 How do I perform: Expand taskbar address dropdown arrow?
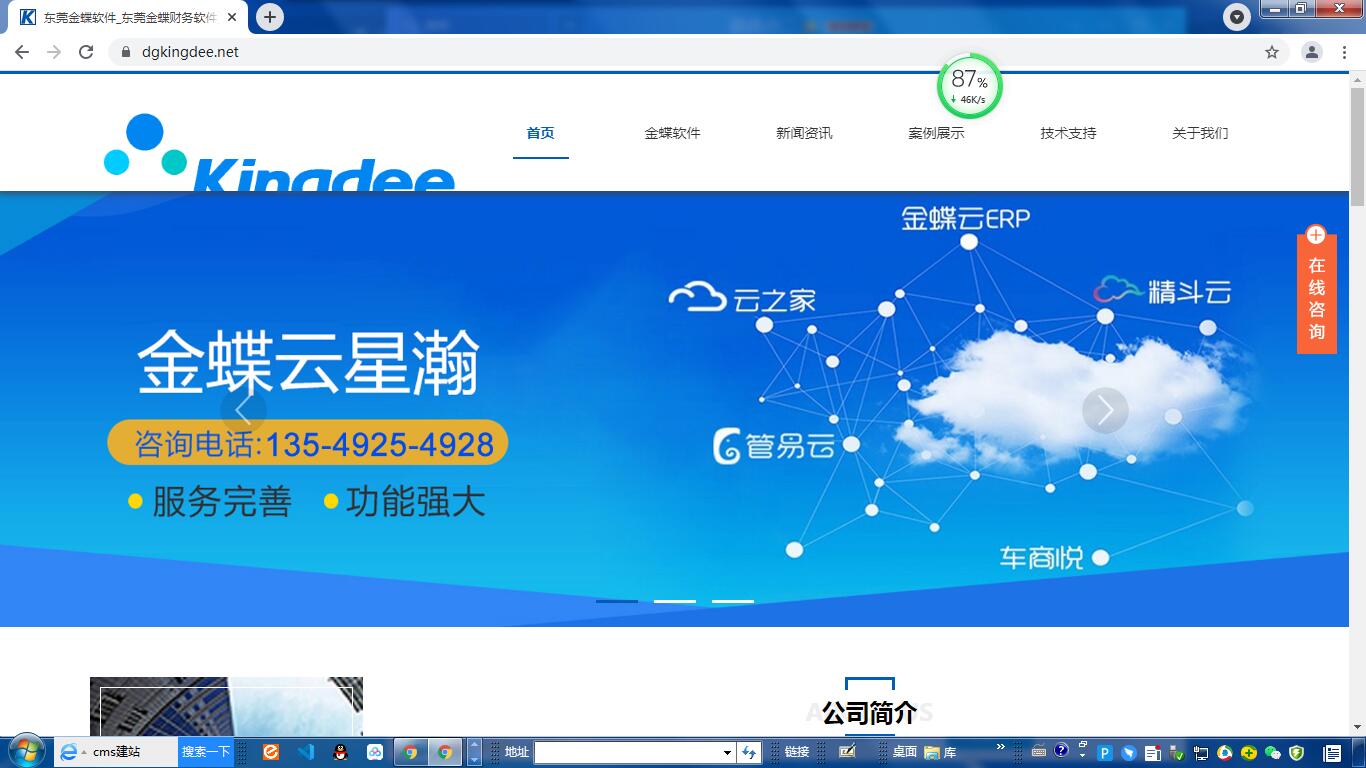tap(728, 752)
